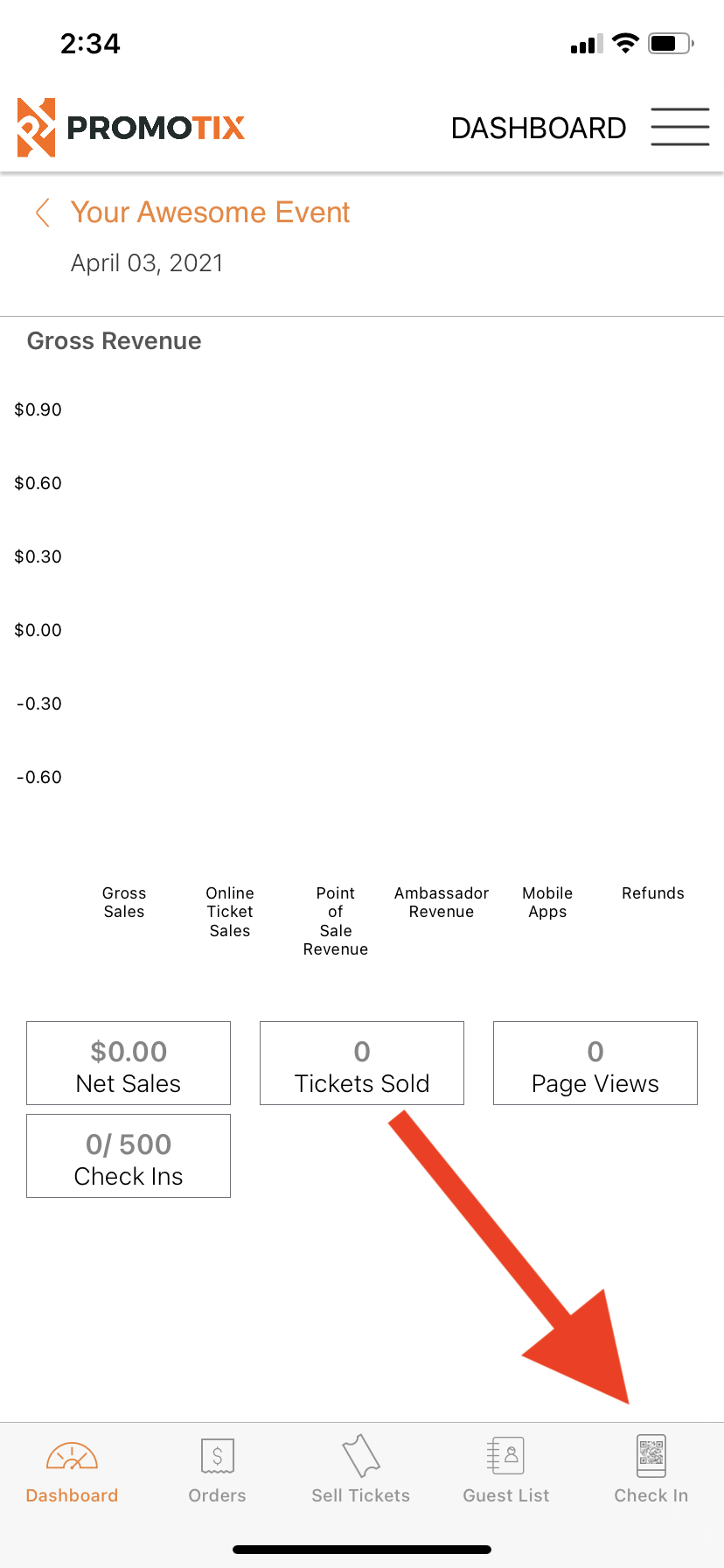Click the battery icon in the status bar
Image resolution: width=724 pixels, height=1568 pixels.
[x=668, y=43]
